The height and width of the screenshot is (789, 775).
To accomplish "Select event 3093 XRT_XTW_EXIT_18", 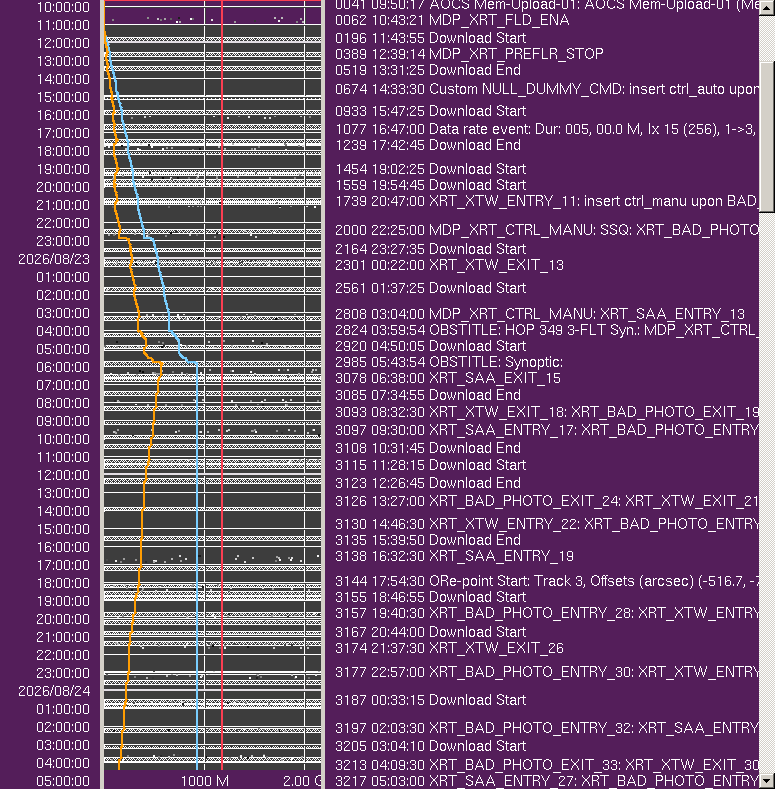I will (547, 413).
